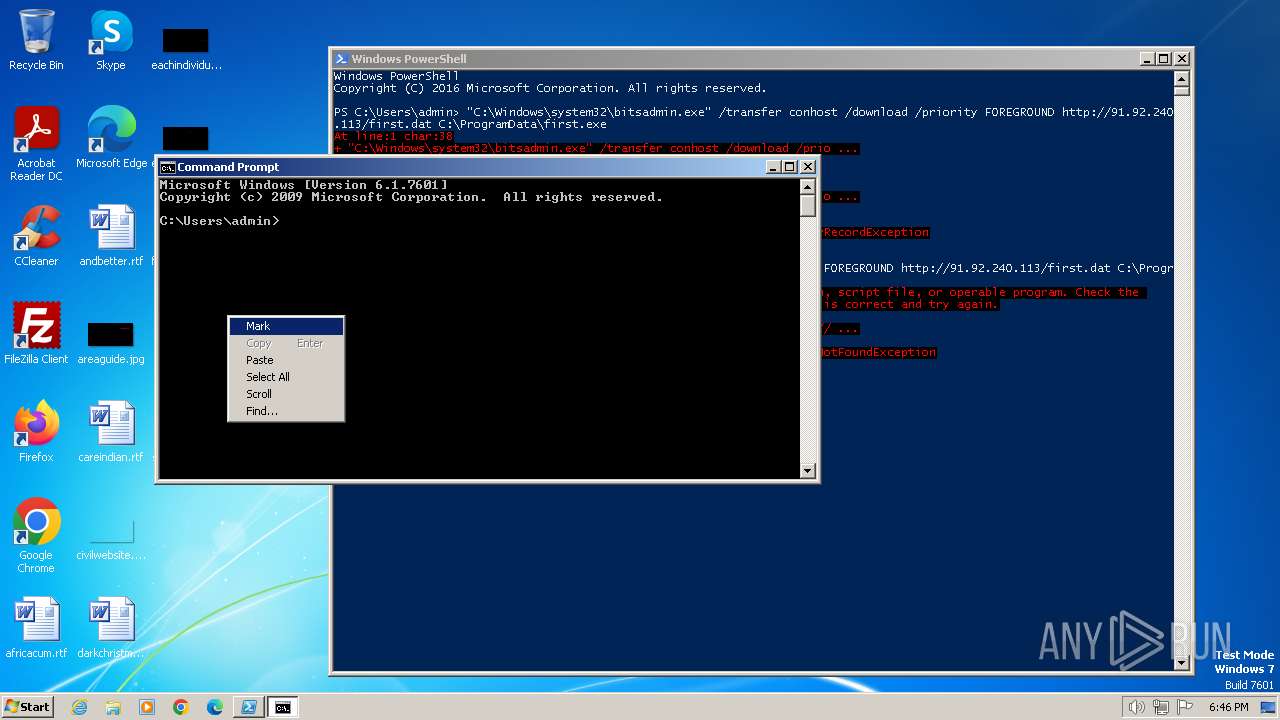
Task: Open PowerShell title bar system icon
Action: tap(341, 59)
